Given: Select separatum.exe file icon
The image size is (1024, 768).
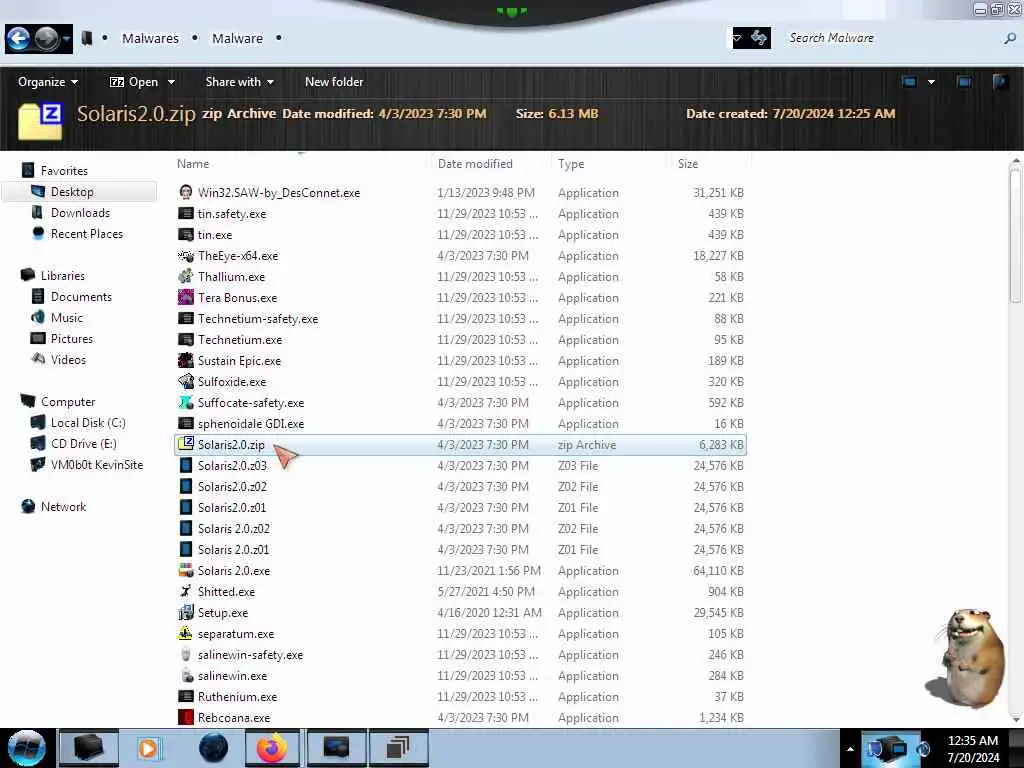Looking at the screenshot, I should click(x=186, y=633).
